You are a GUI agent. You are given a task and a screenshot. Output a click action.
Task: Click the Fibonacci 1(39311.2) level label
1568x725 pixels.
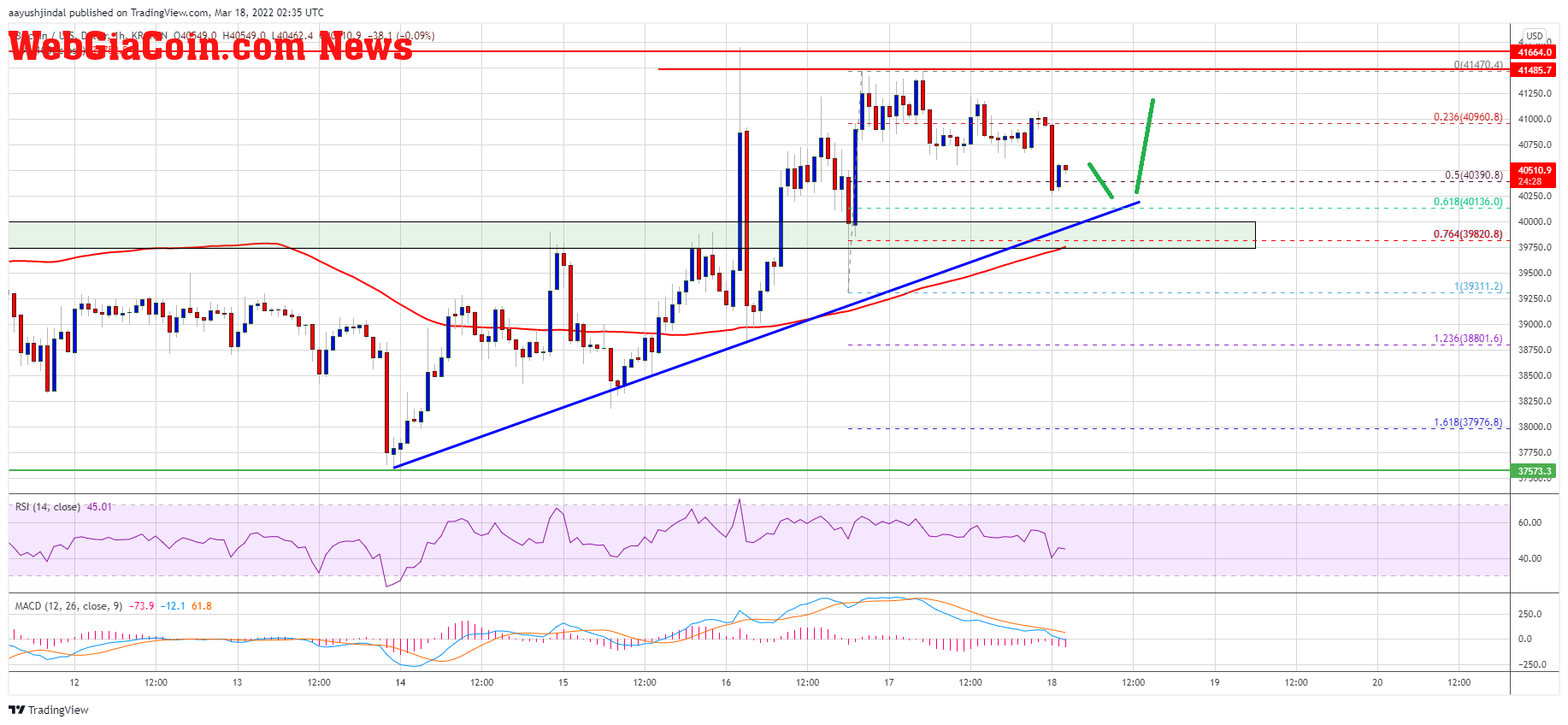click(1478, 286)
